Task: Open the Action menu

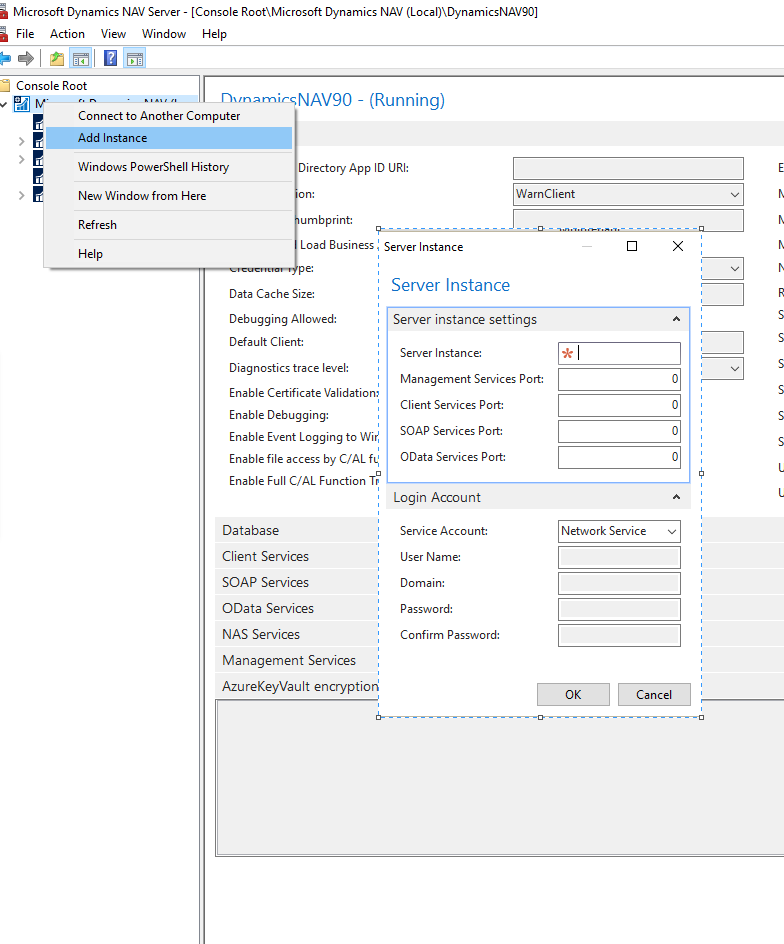Action: click(x=67, y=34)
